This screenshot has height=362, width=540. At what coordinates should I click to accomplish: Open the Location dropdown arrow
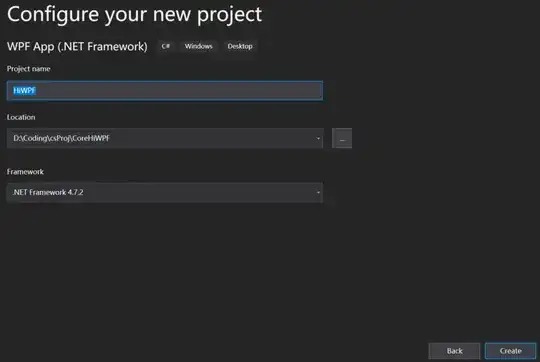(318, 138)
